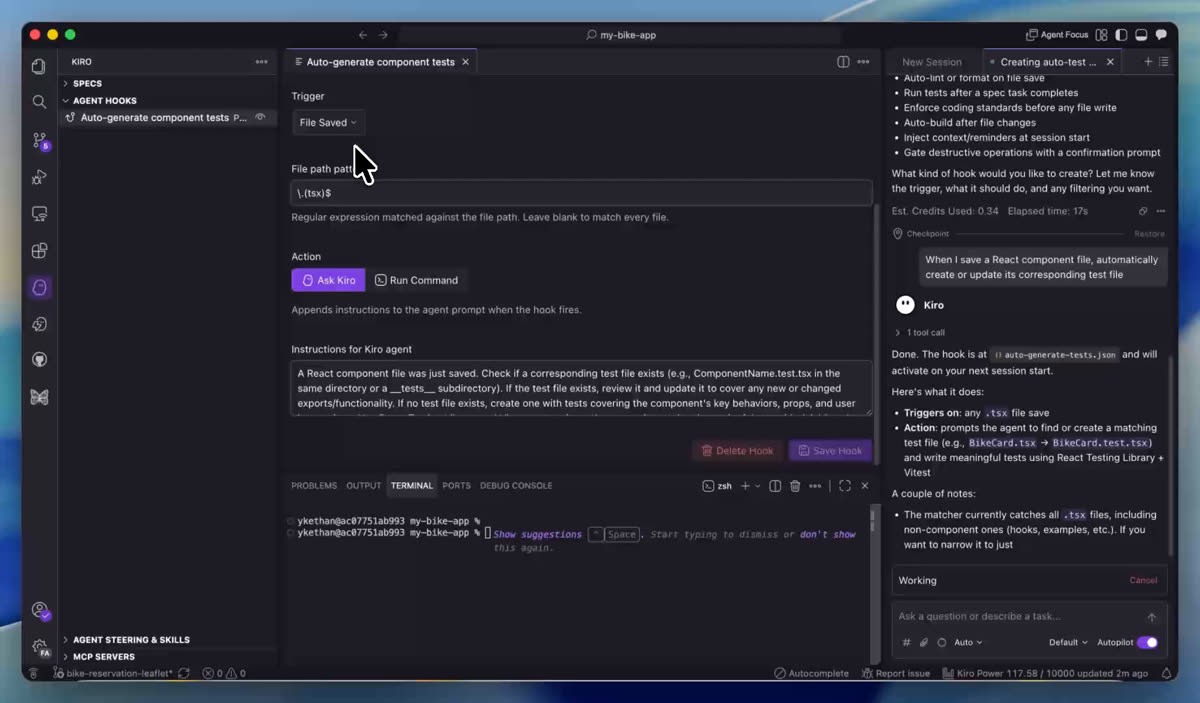Switch to the OUTPUT tab
This screenshot has height=703, width=1200.
[364, 486]
